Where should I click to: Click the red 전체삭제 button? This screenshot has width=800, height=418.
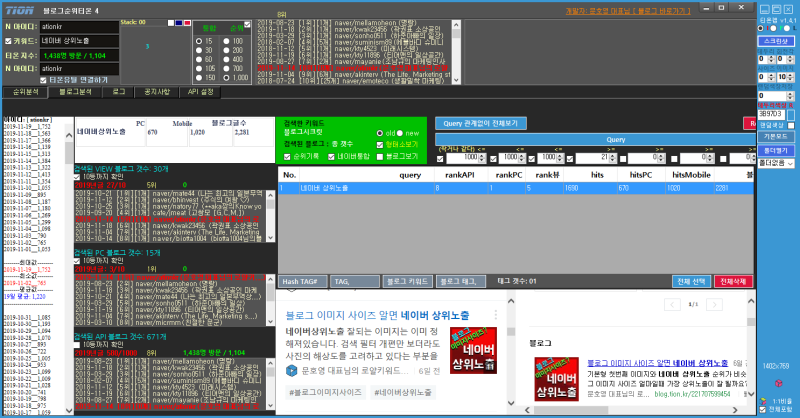733,281
